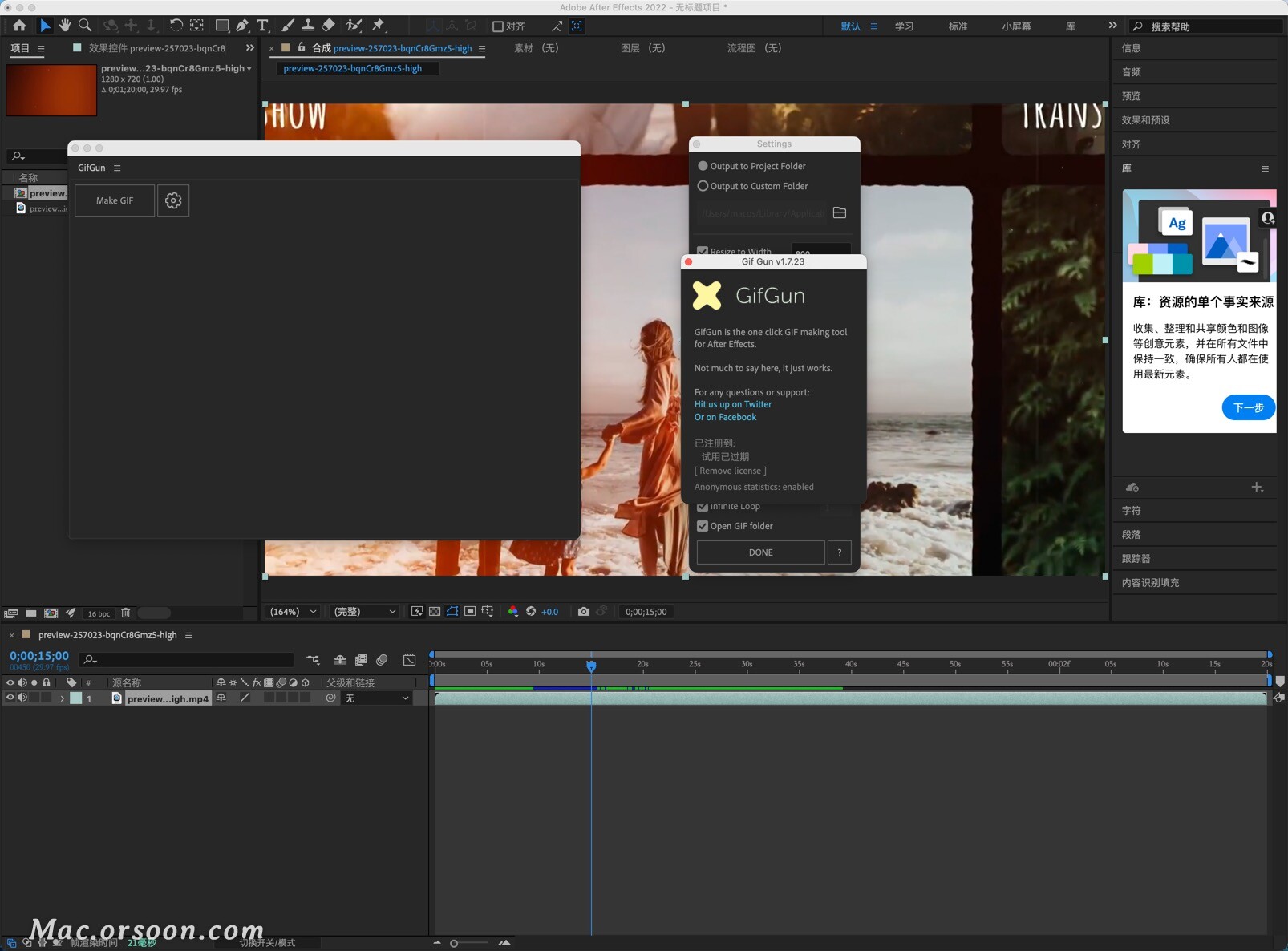Image resolution: width=1288 pixels, height=951 pixels.
Task: Hide the preview...igh.mp4 layer video
Action: pos(10,698)
